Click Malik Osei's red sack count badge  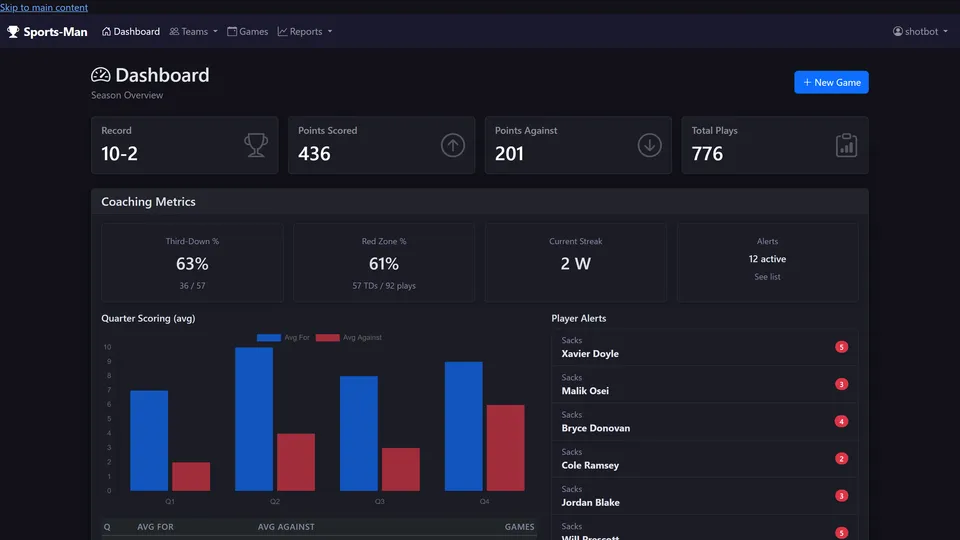coord(841,384)
